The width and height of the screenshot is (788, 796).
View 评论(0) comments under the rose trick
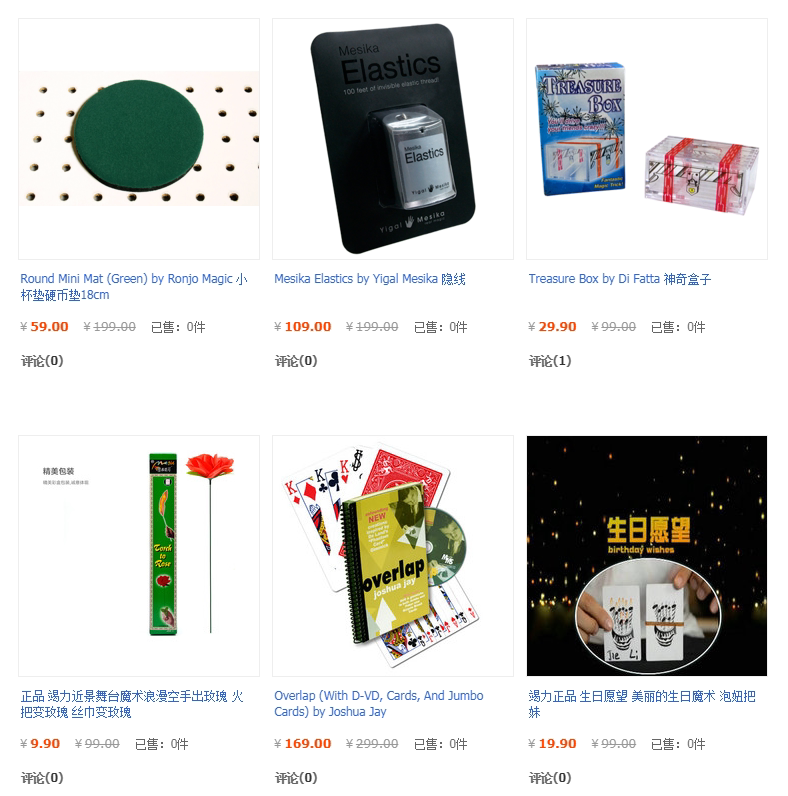(42, 778)
